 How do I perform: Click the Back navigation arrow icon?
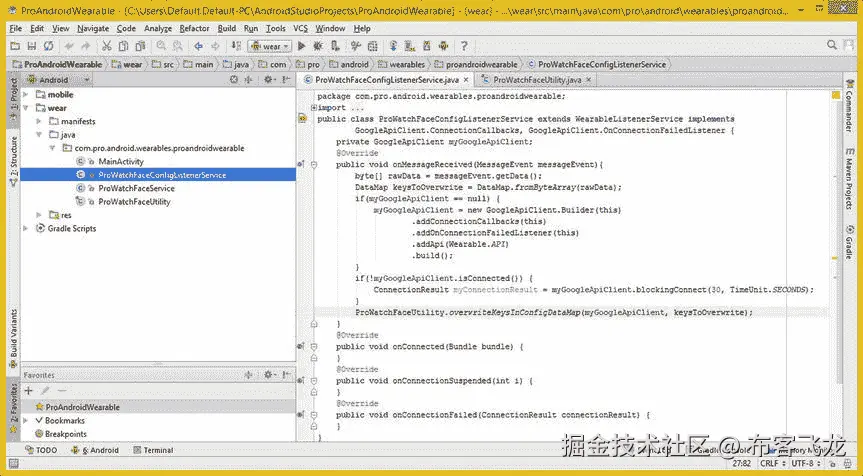(199, 46)
